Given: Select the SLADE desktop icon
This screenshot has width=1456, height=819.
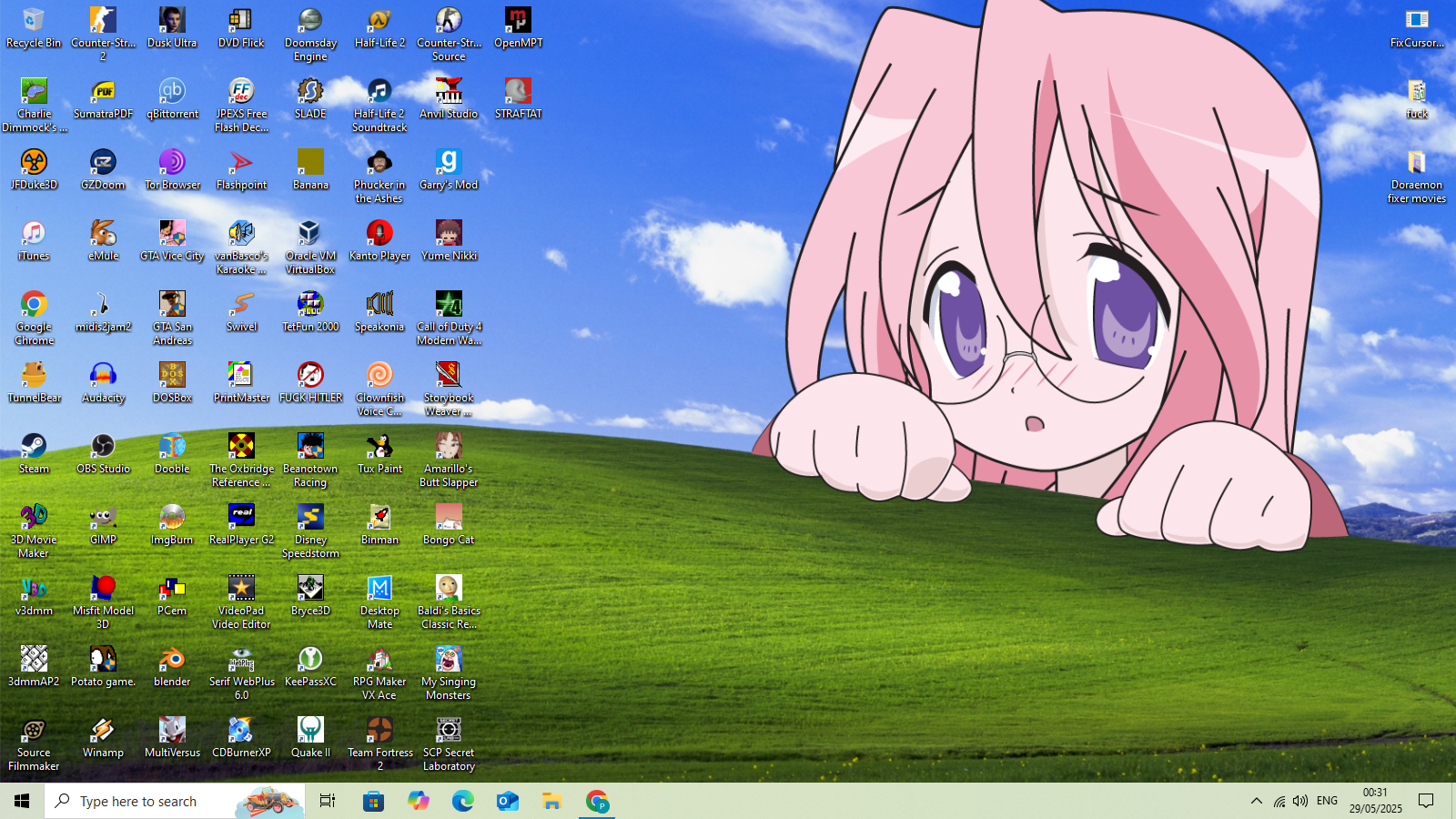Looking at the screenshot, I should tap(310, 99).
